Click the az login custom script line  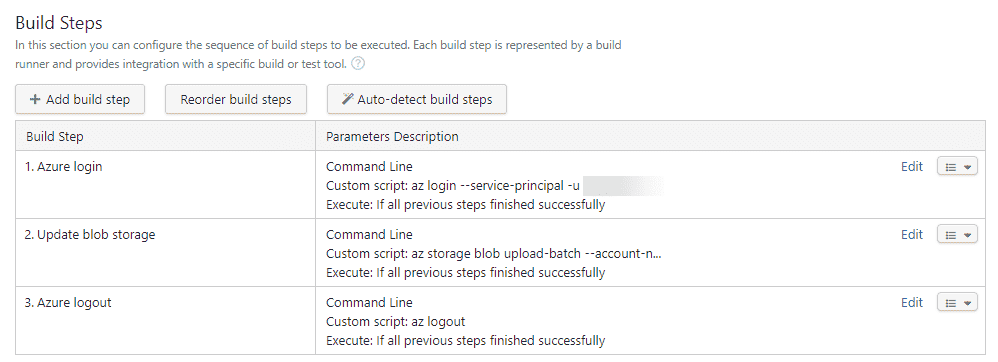point(453,186)
